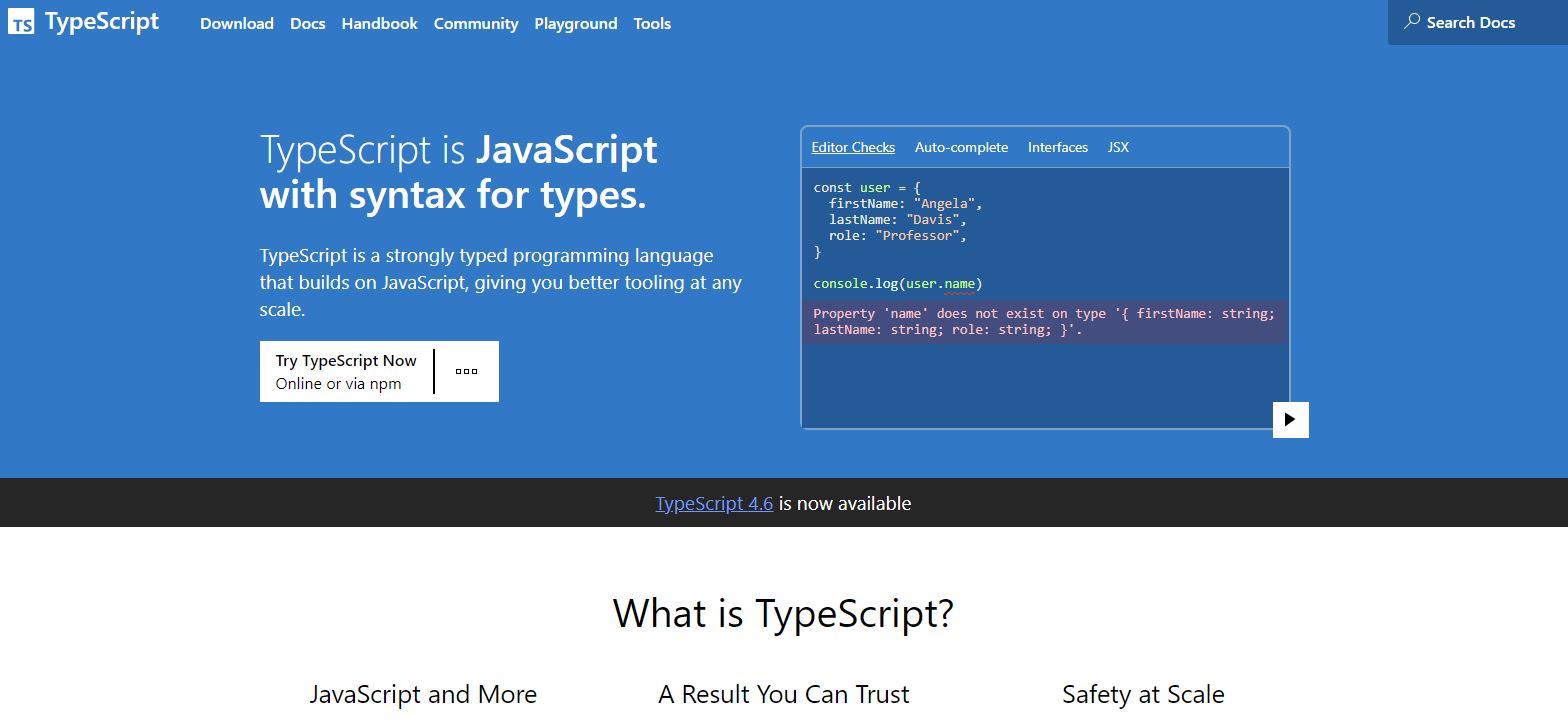This screenshot has width=1568, height=724.
Task: Open the Community page
Action: [x=476, y=23]
